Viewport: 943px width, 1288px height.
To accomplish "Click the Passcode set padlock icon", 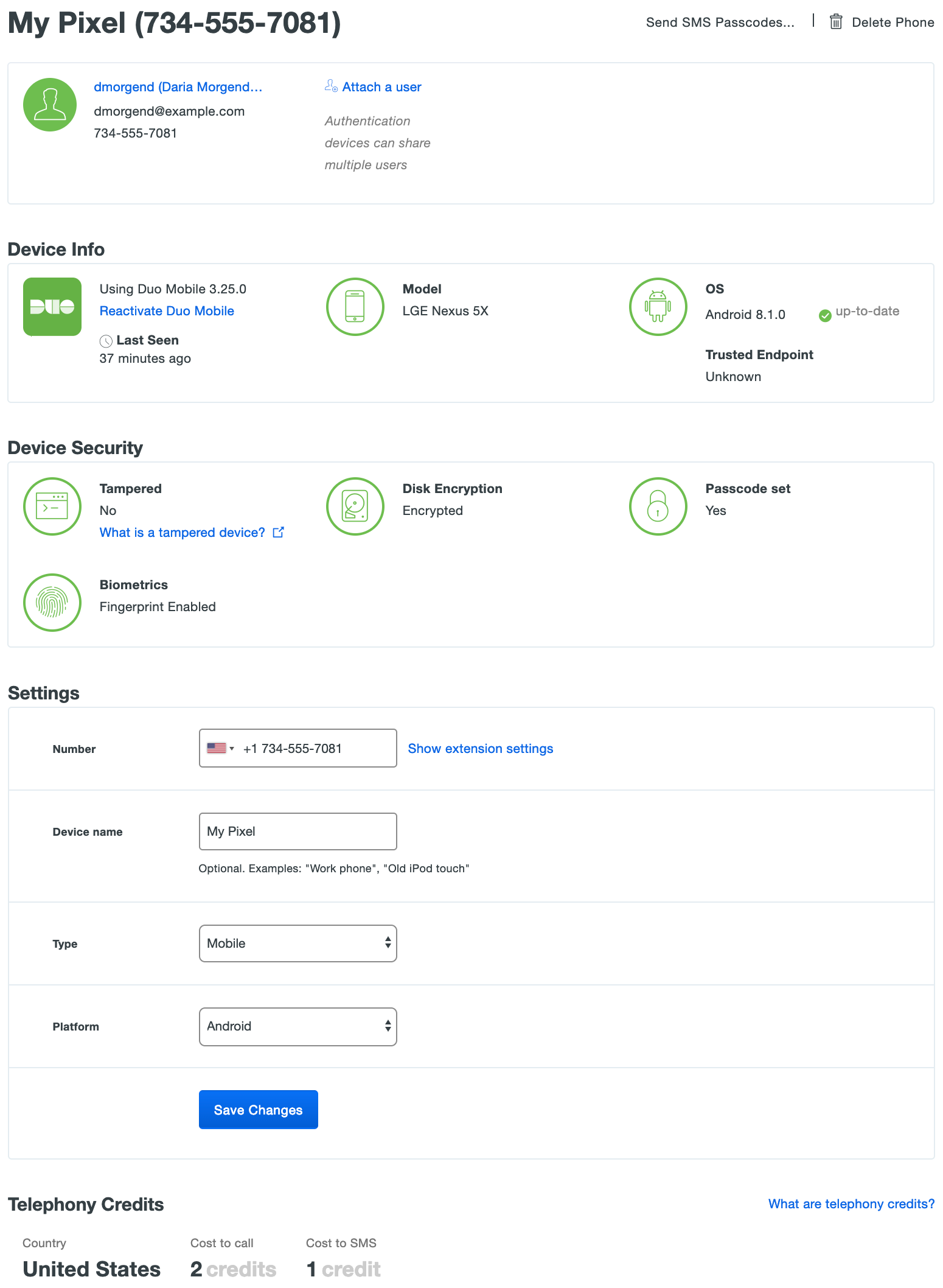I will tap(658, 506).
